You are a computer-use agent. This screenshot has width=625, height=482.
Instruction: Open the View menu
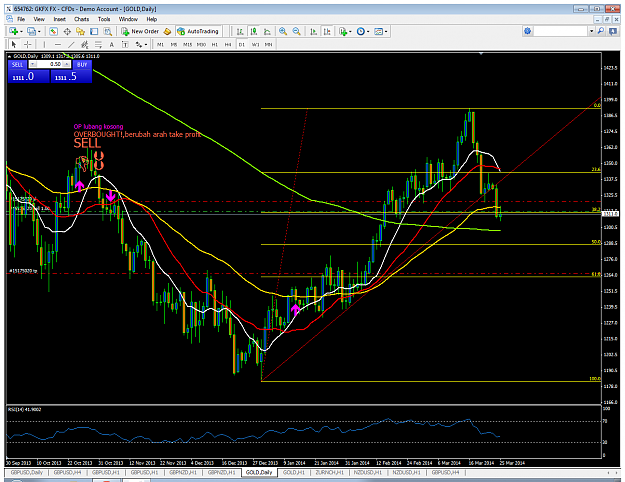[x=39, y=19]
